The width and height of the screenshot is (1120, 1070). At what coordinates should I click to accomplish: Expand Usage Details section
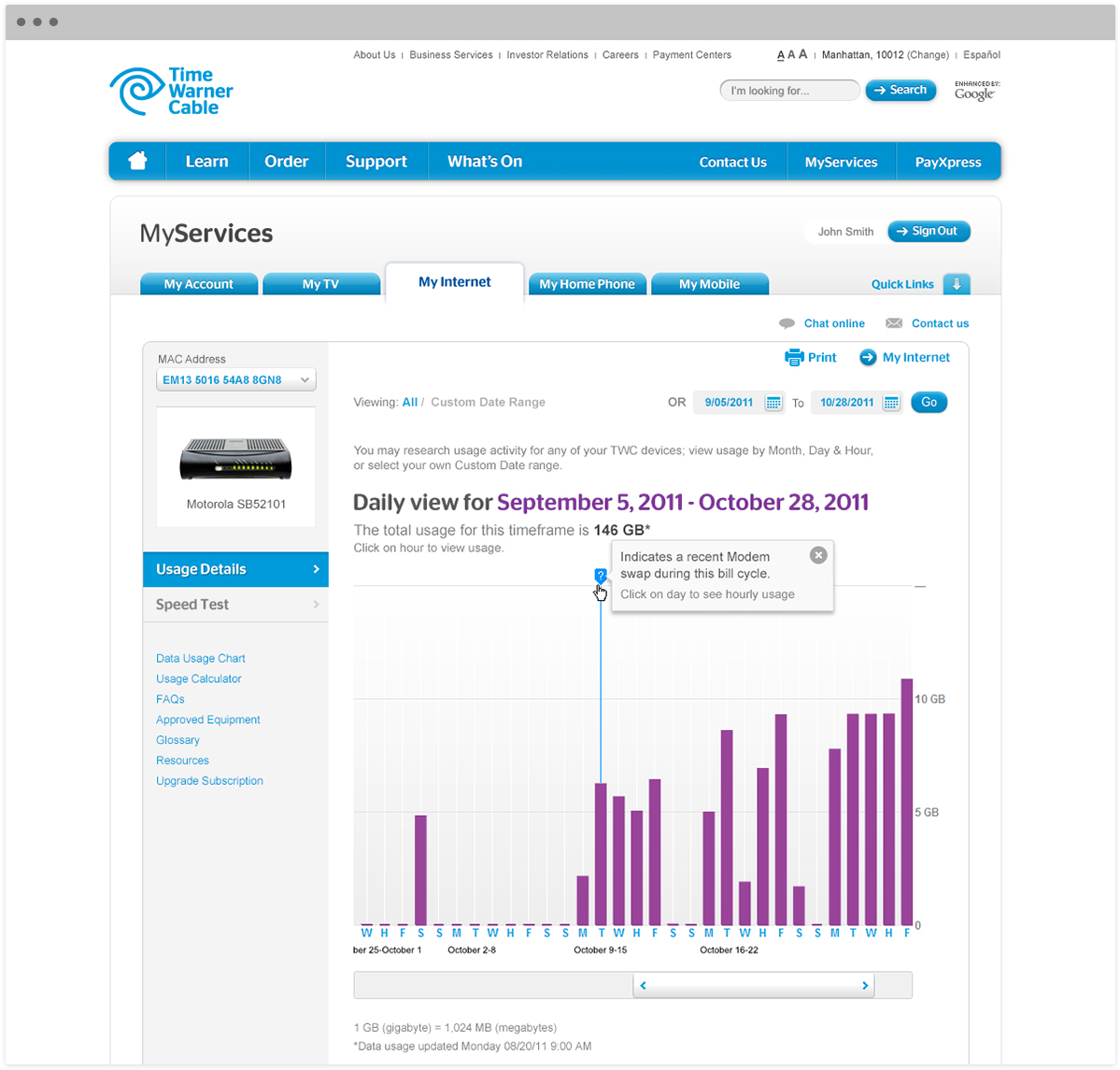click(x=235, y=569)
